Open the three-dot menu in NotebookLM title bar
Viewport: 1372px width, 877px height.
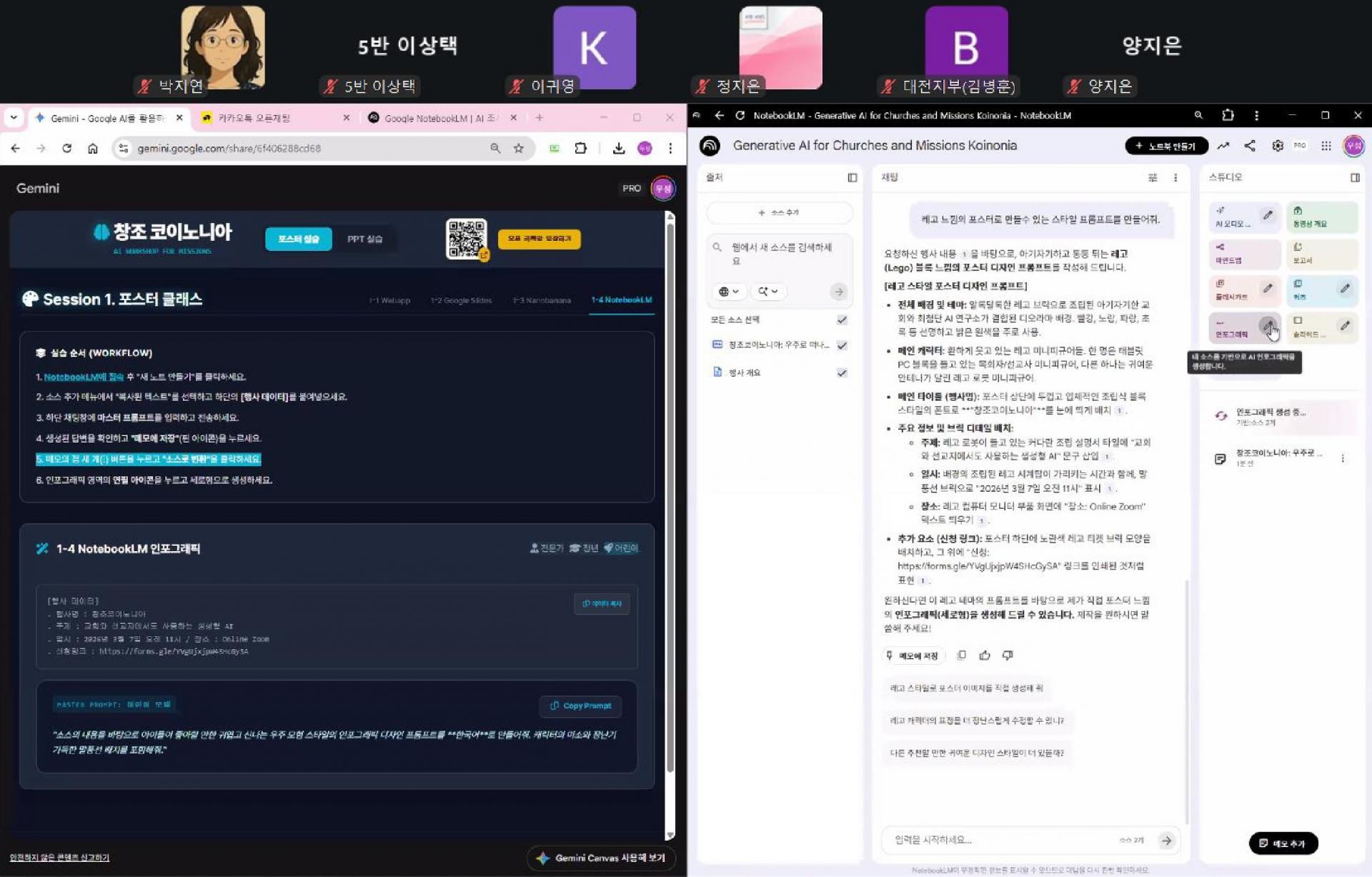[x=1257, y=115]
